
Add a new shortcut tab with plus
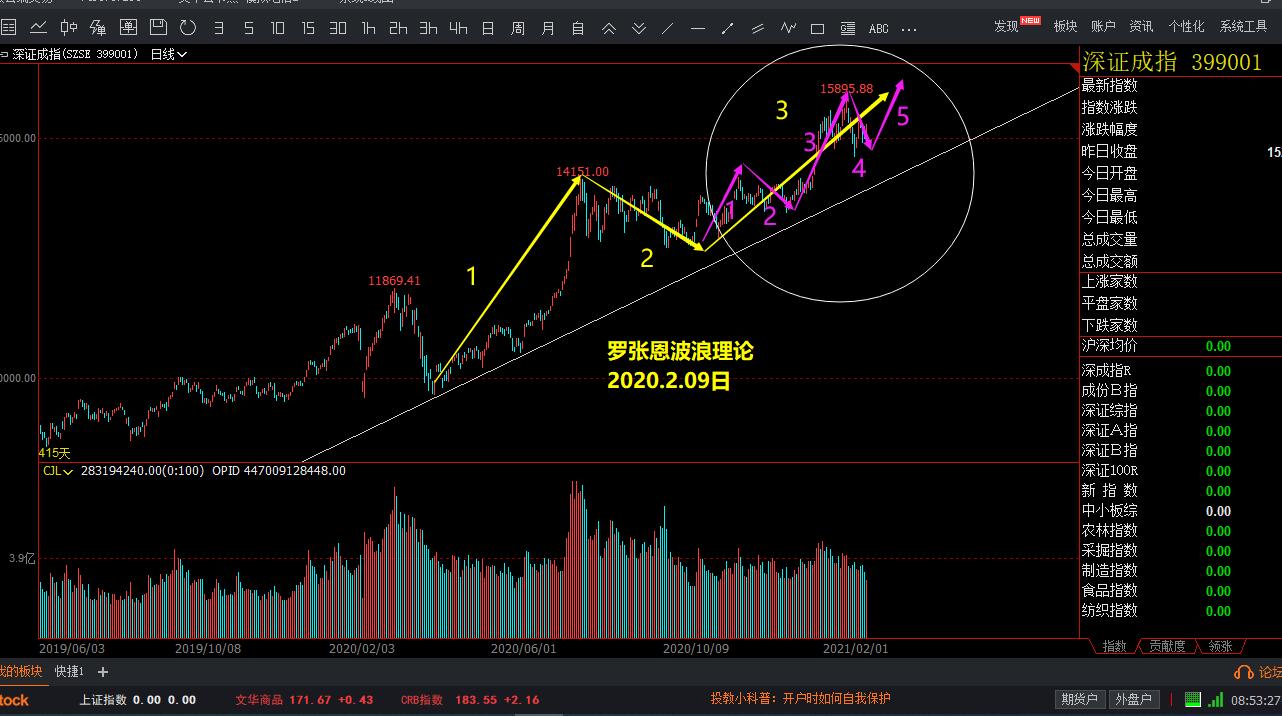coord(102,672)
